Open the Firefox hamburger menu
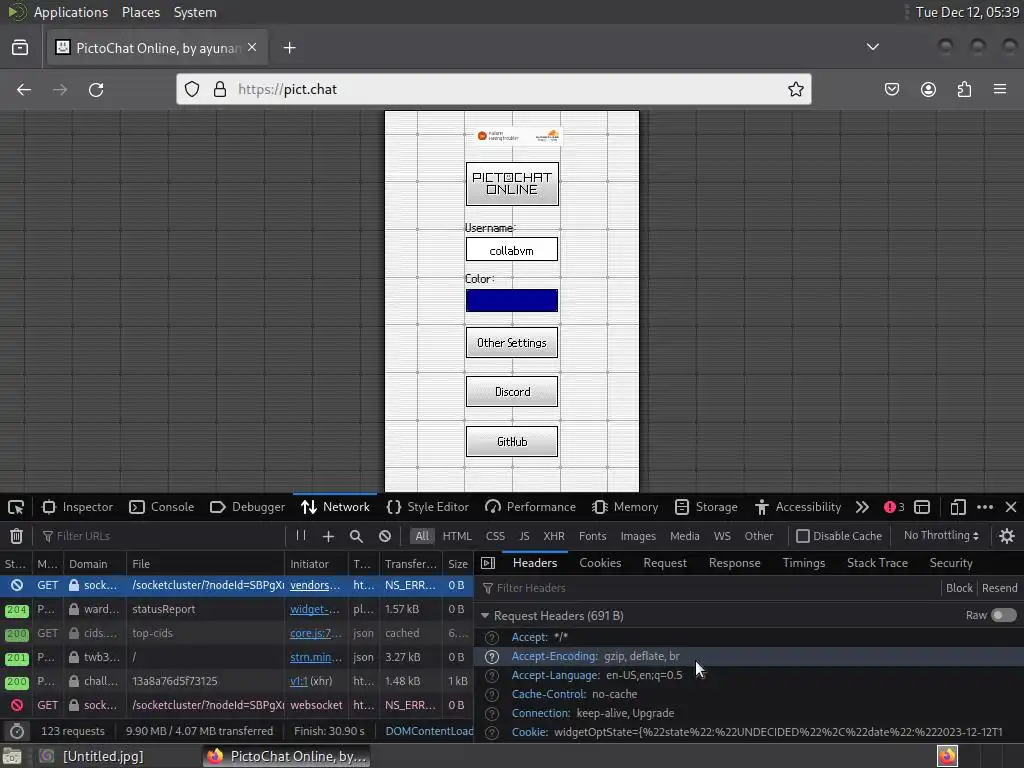Viewport: 1024px width, 768px height. [1000, 89]
